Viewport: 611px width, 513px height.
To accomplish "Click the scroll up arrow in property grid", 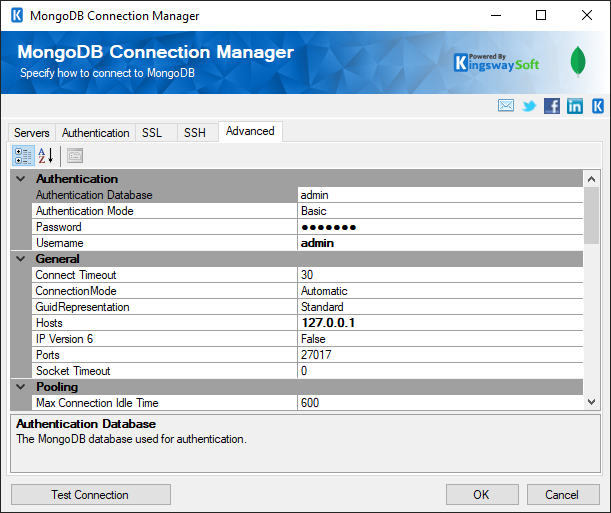I will (x=592, y=179).
